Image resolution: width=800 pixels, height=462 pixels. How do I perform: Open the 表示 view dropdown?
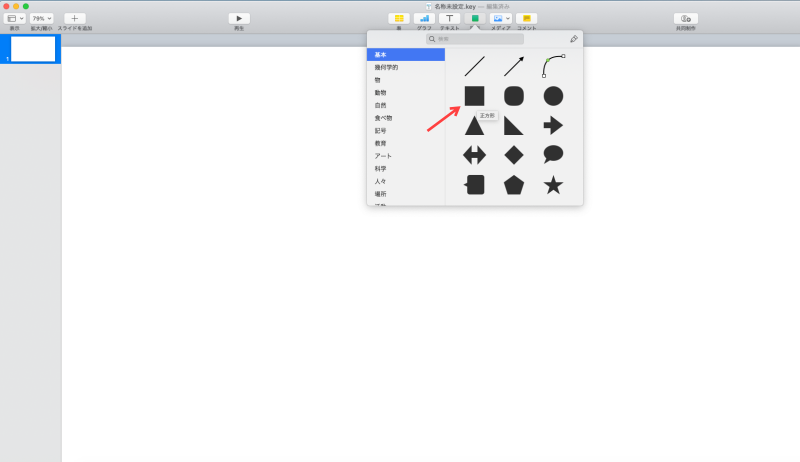(x=15, y=18)
